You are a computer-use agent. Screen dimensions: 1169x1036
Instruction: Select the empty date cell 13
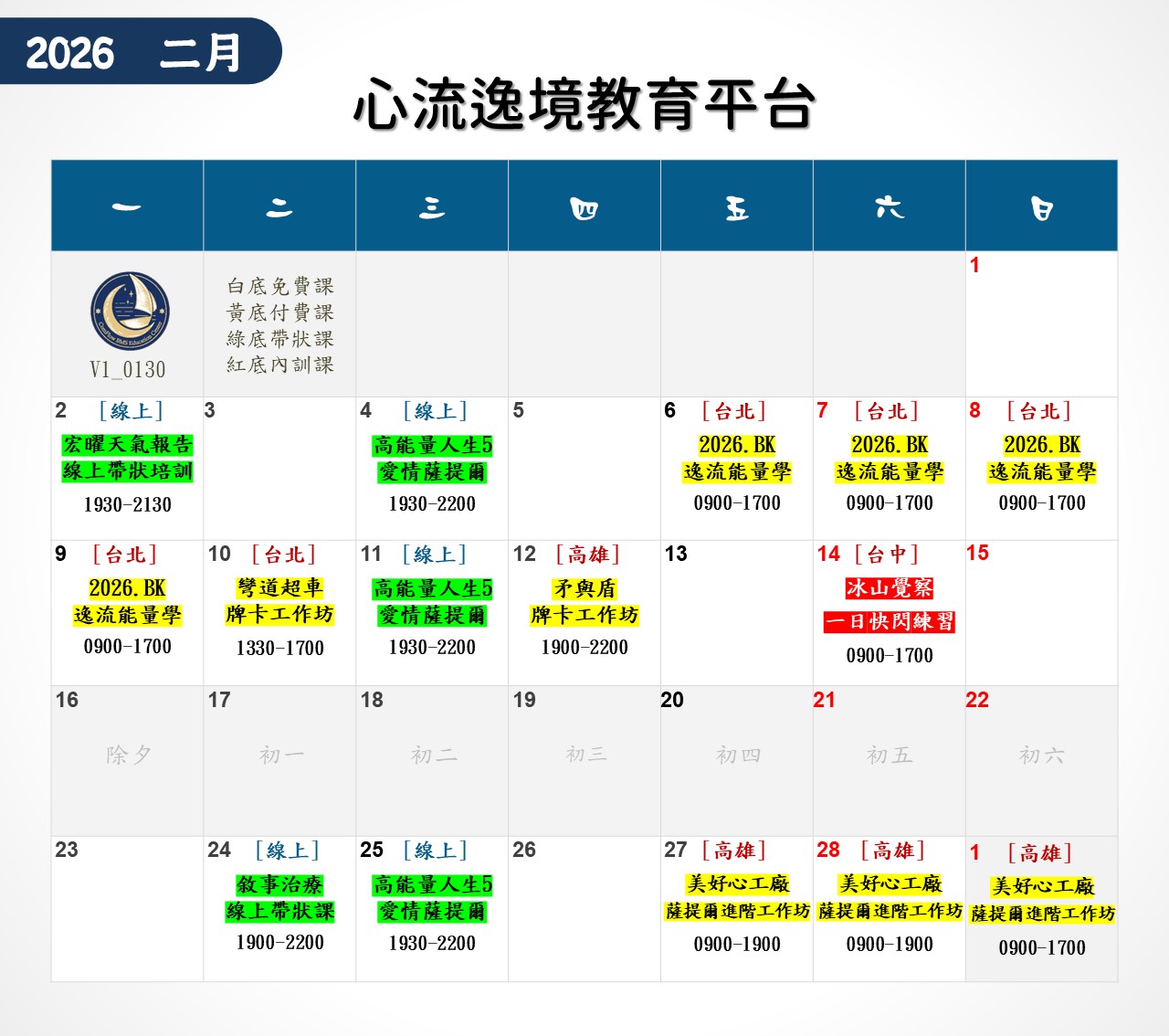coord(737,612)
